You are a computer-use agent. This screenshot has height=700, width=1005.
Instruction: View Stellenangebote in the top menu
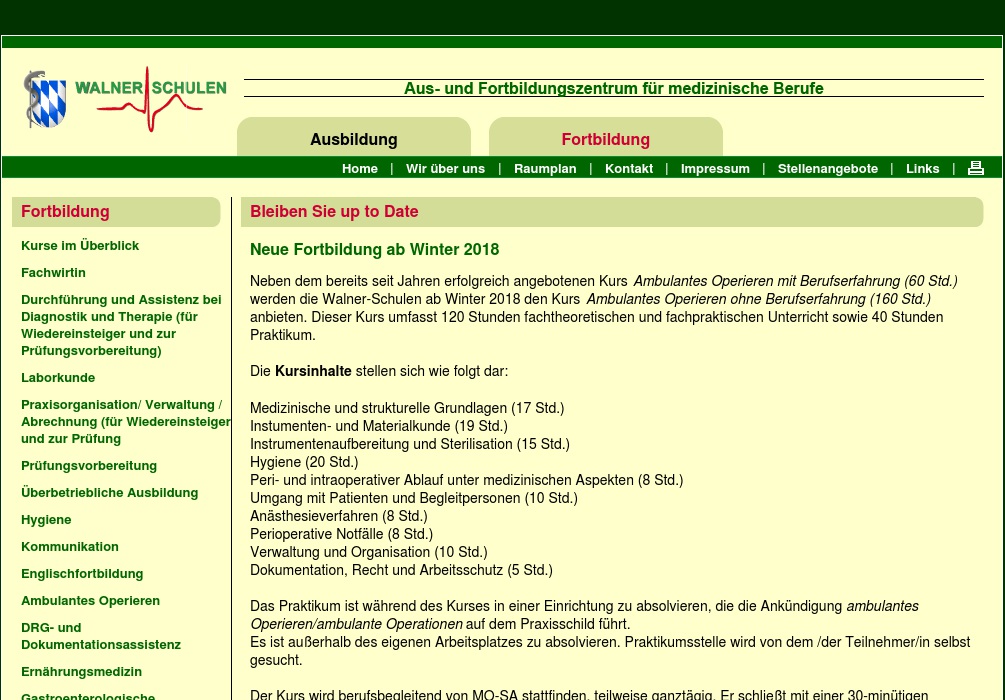click(x=828, y=169)
